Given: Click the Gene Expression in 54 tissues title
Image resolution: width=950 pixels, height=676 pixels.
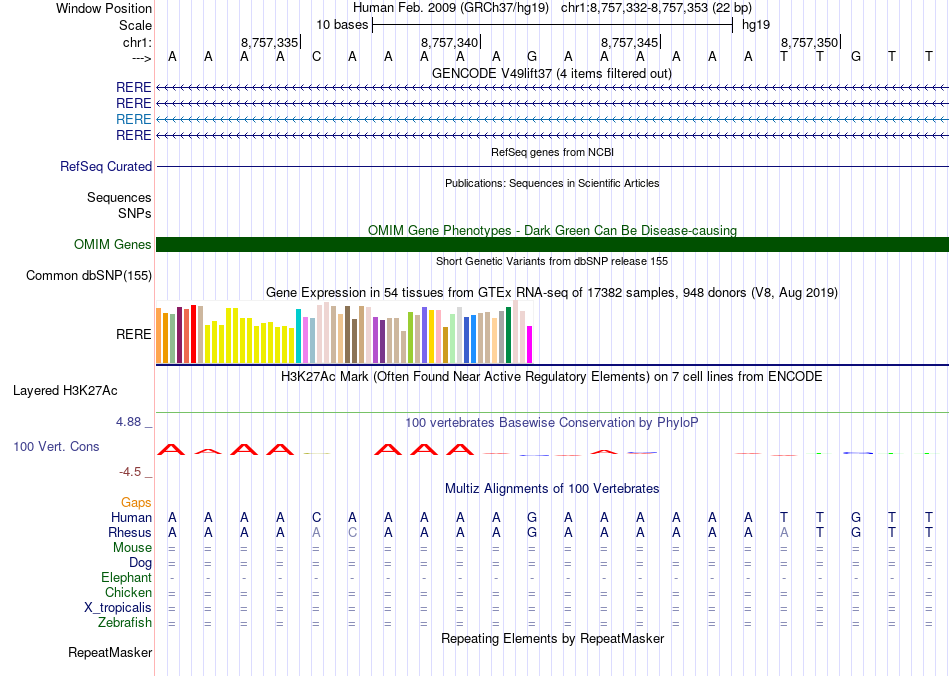Looking at the screenshot, I should click(x=552, y=293).
